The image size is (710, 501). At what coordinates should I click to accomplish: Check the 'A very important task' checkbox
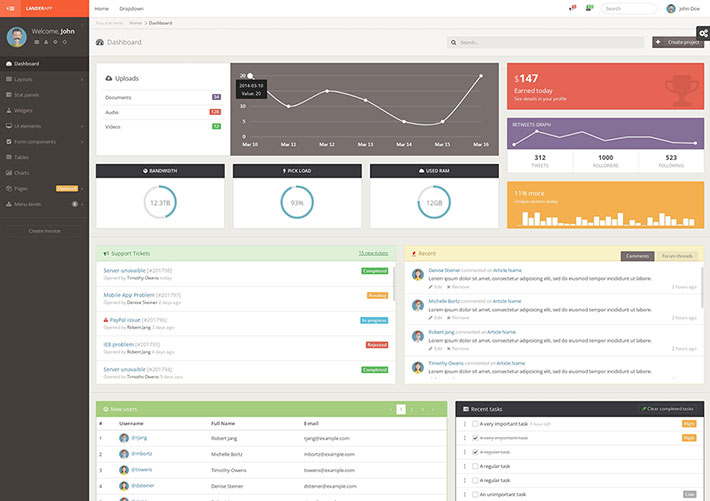(x=475, y=424)
